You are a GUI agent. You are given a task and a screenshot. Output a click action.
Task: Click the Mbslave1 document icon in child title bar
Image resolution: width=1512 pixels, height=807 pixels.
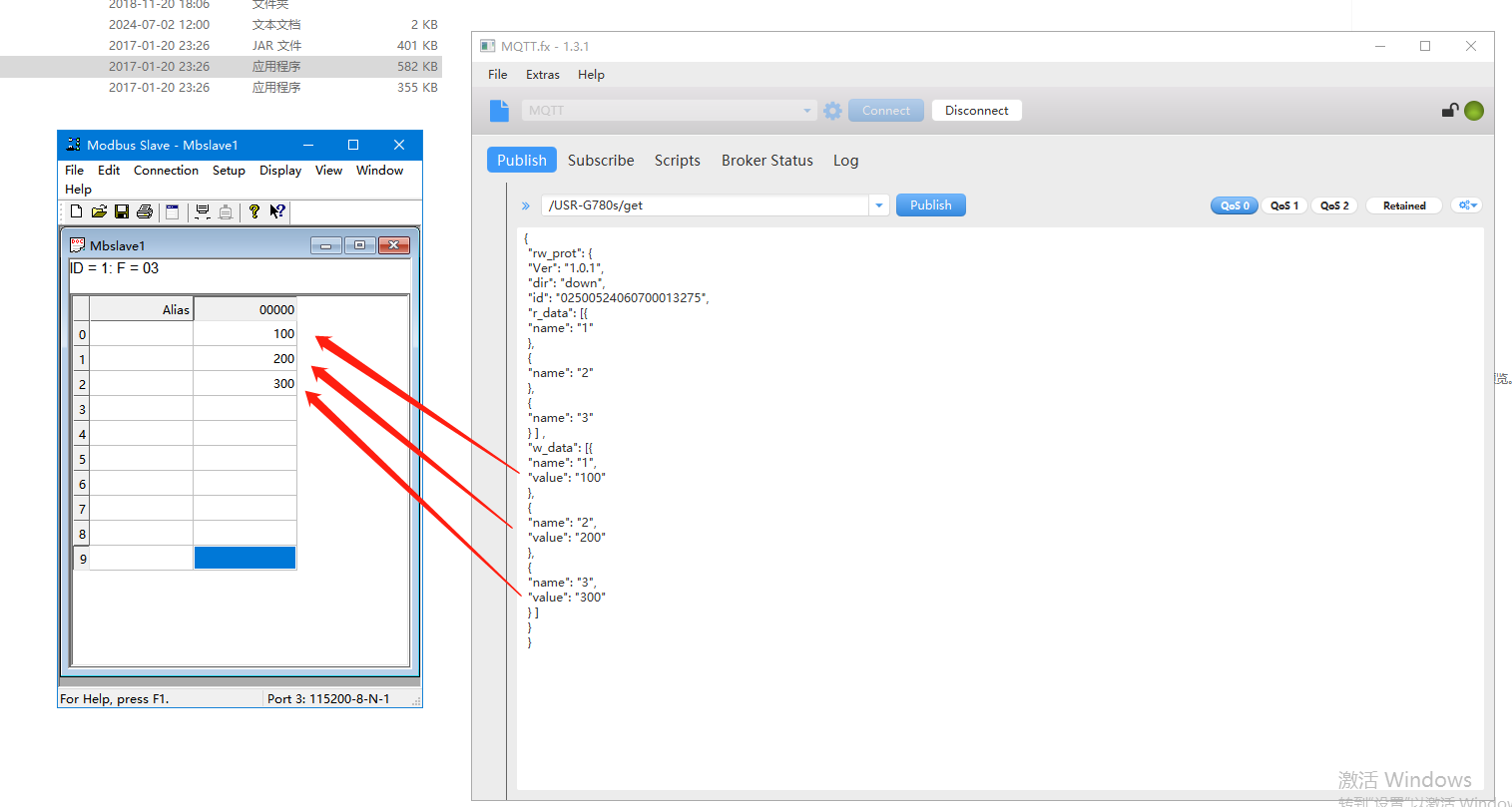coord(78,245)
